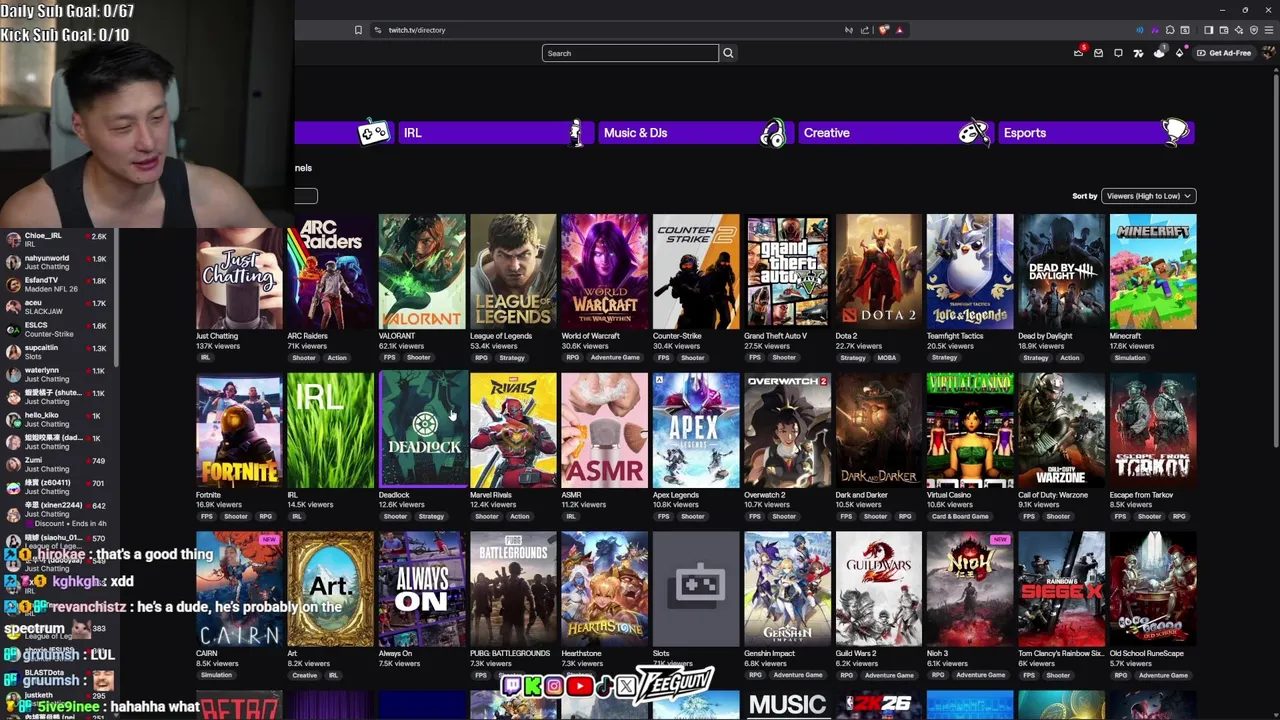Screen dimensions: 1280x720
Task: Click the Get Ad-Free button
Action: [1222, 53]
